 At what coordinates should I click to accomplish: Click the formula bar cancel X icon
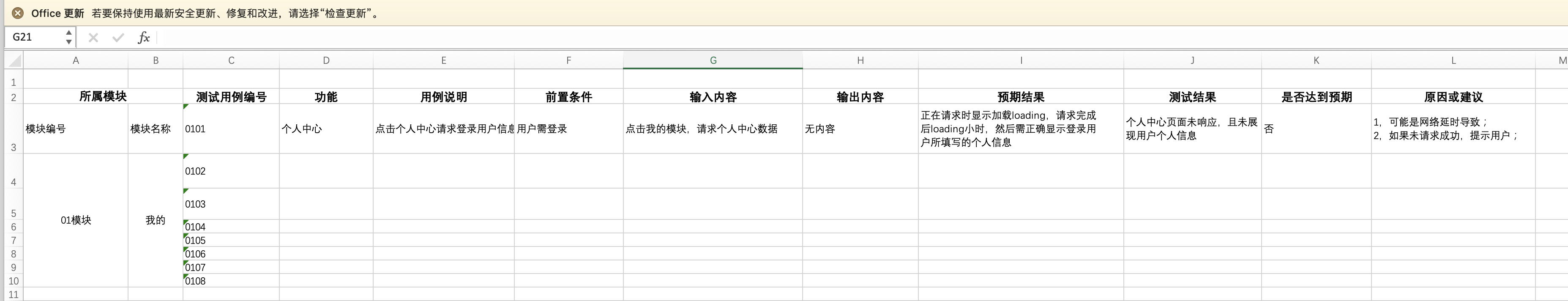(93, 38)
